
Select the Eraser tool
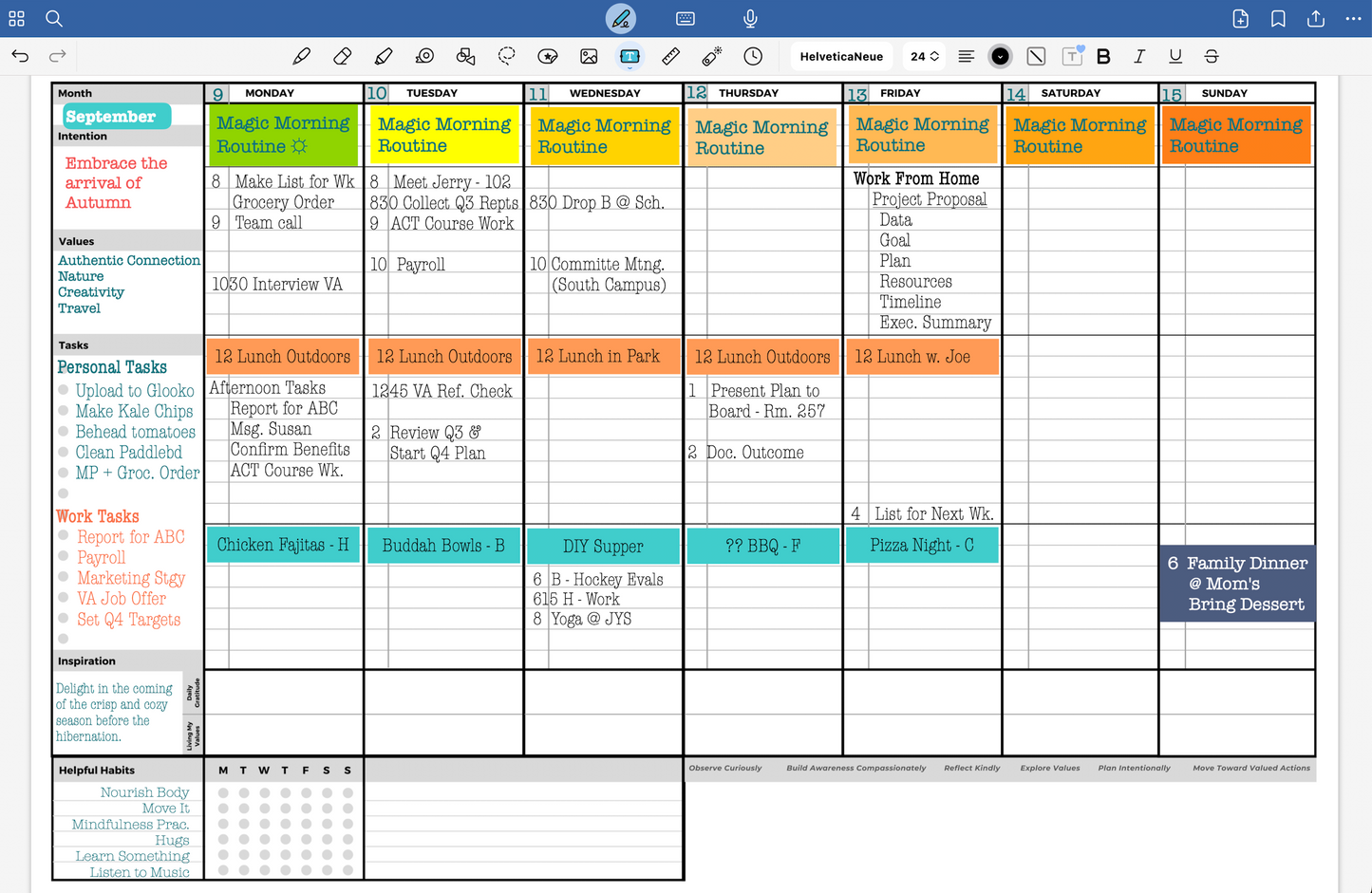click(x=343, y=57)
